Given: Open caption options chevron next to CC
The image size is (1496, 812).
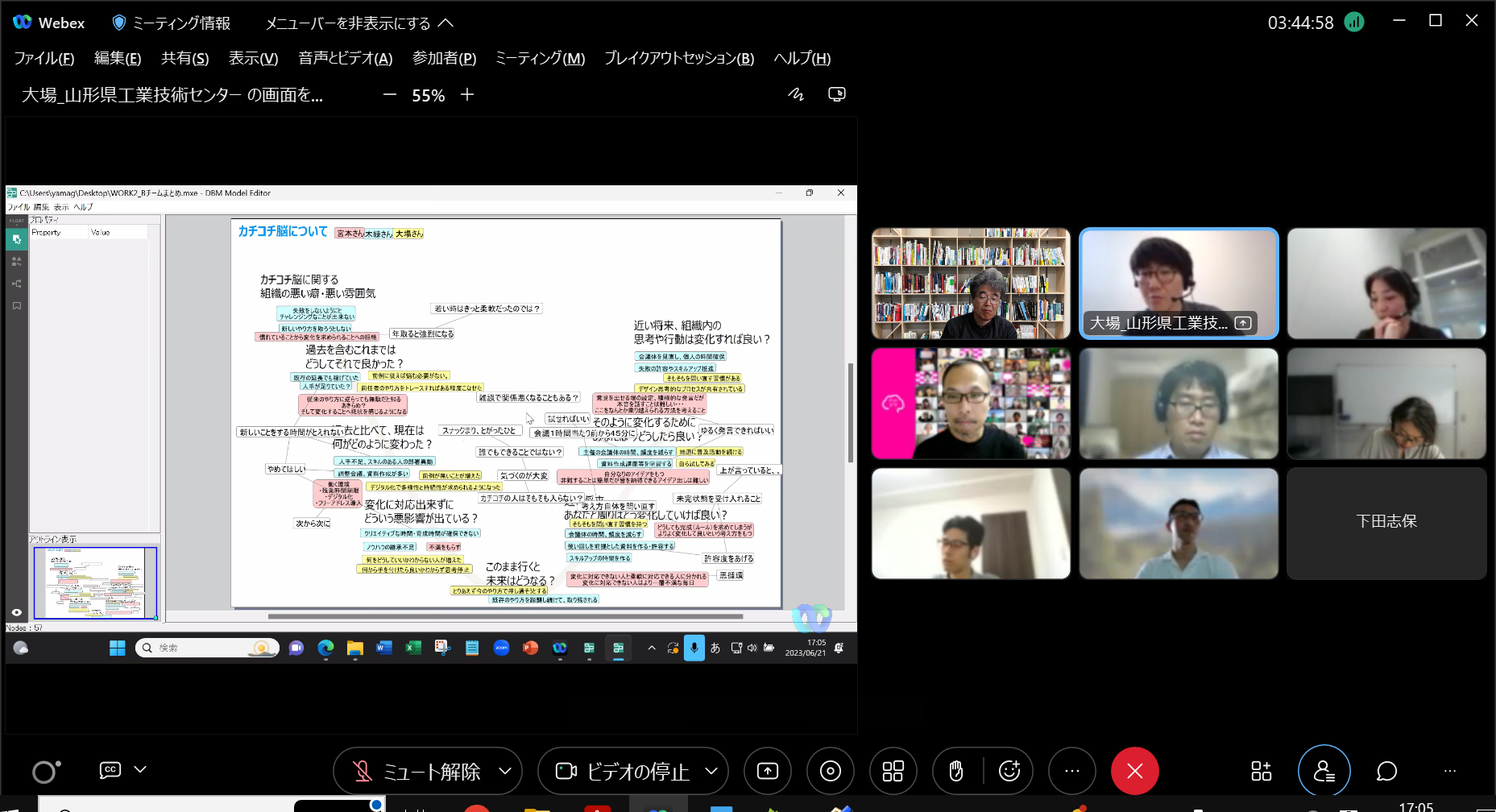Looking at the screenshot, I should tap(140, 769).
